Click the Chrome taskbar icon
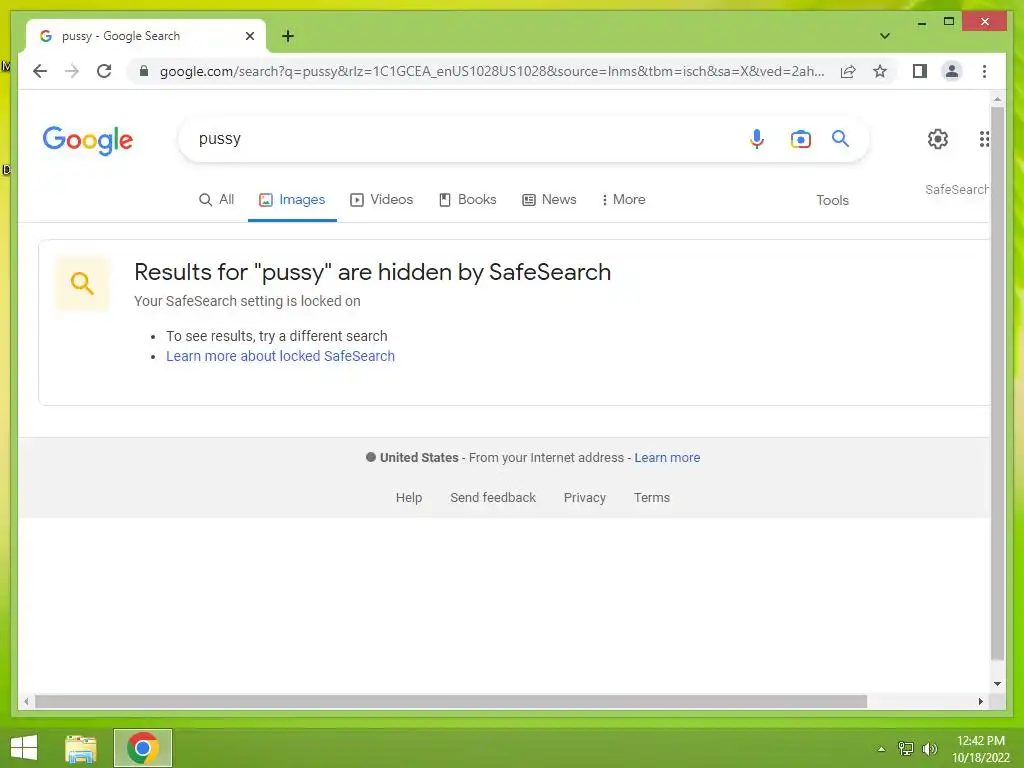 tap(142, 748)
